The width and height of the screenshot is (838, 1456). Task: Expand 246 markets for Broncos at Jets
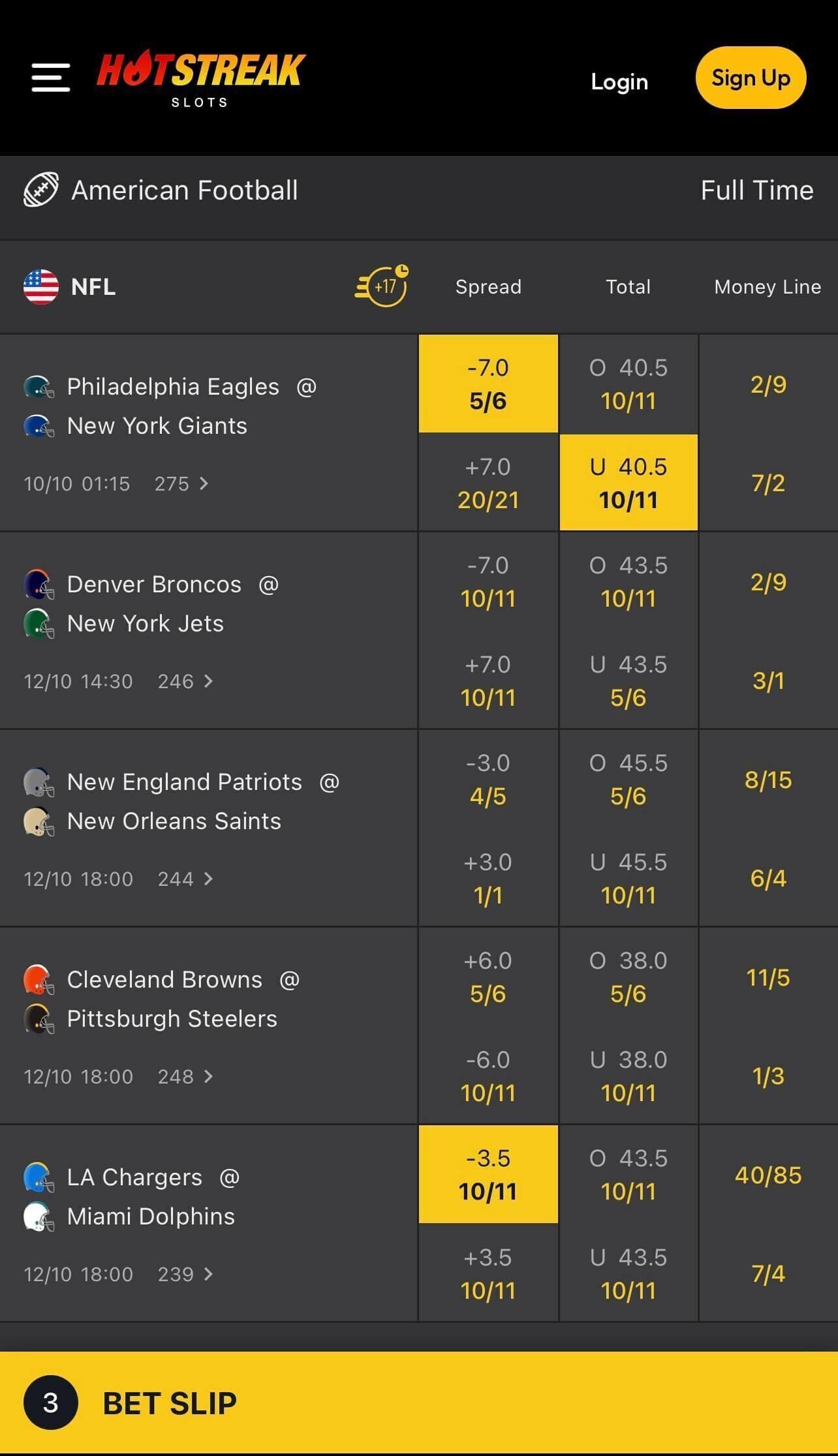pos(185,681)
